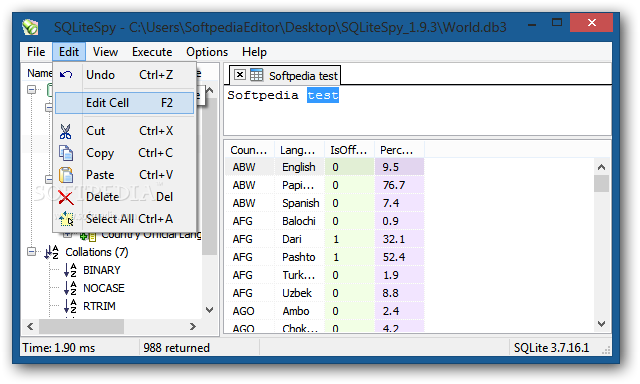The height and width of the screenshot is (384, 640).
Task: Click the red X Delete icon
Action: [66, 198]
